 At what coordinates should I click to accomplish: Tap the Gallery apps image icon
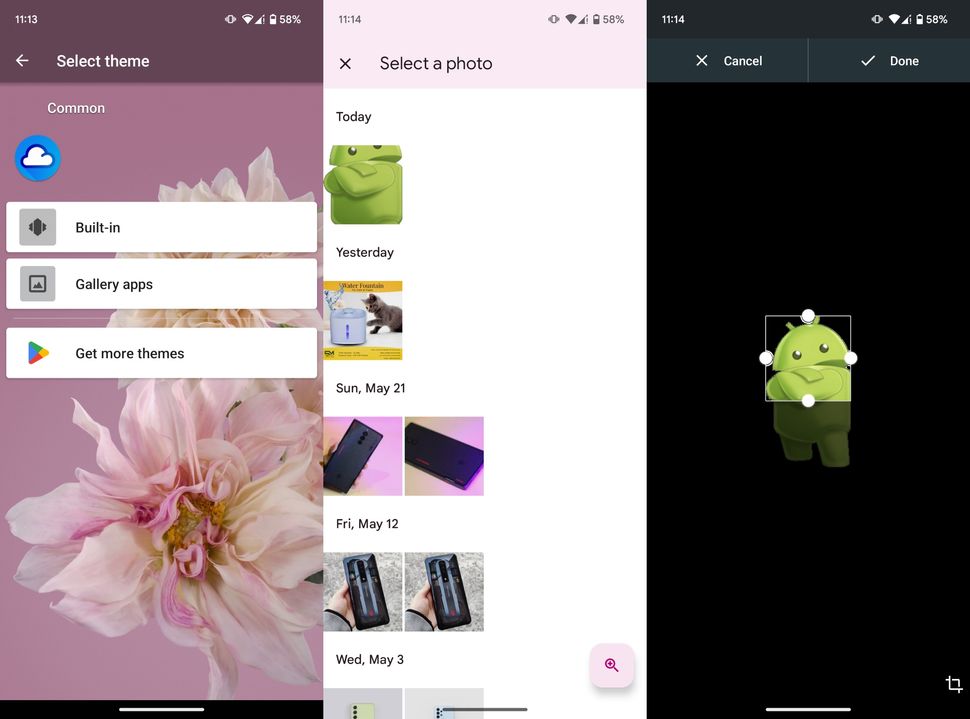coord(37,283)
